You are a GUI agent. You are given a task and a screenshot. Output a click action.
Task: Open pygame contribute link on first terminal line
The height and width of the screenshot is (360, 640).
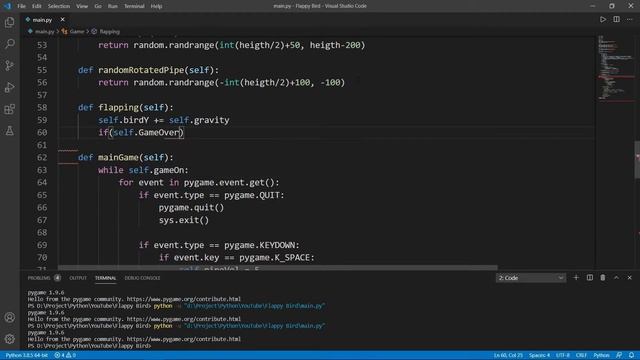pos(184,299)
